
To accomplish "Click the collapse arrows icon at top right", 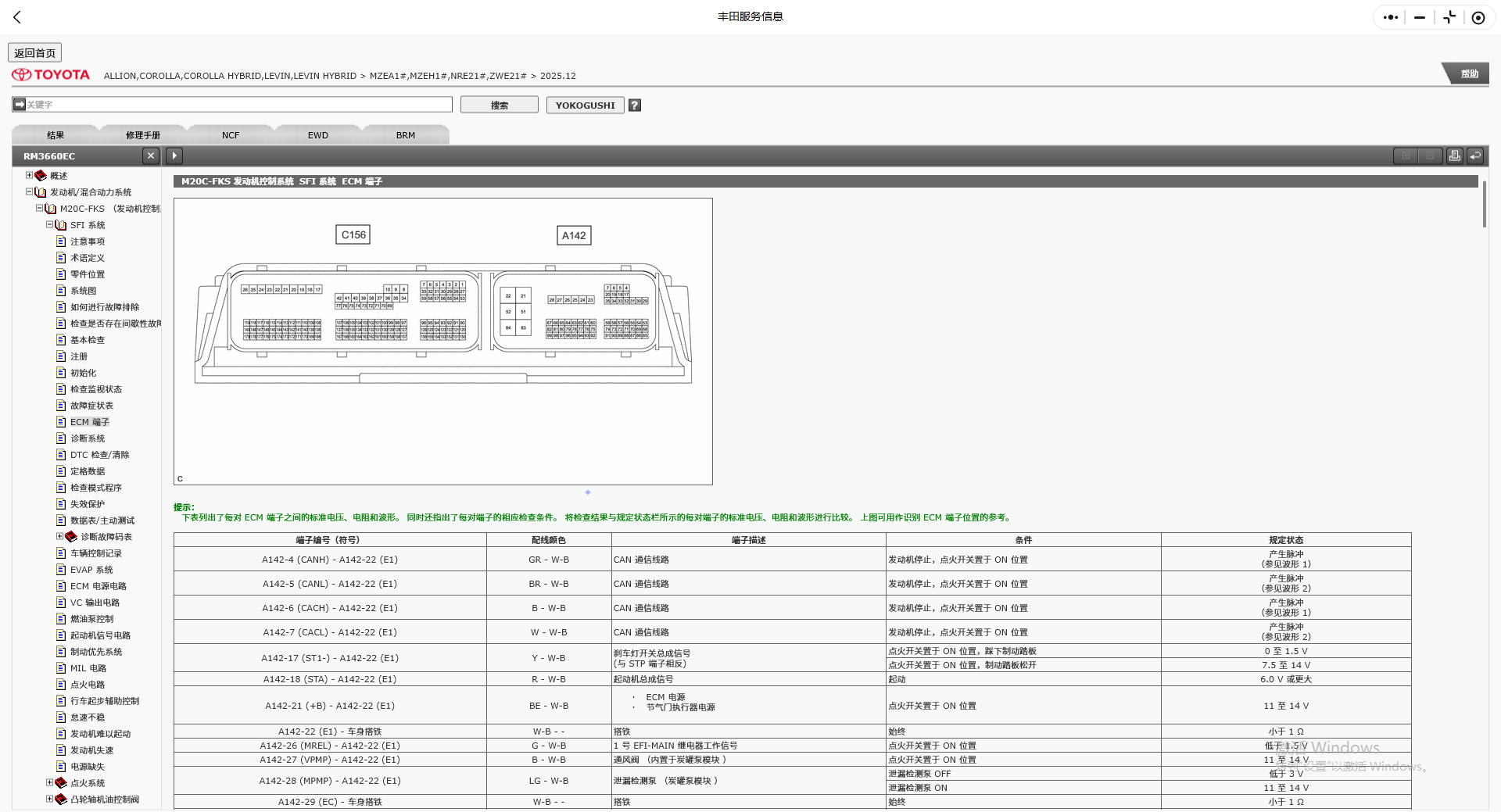I will click(x=1449, y=17).
